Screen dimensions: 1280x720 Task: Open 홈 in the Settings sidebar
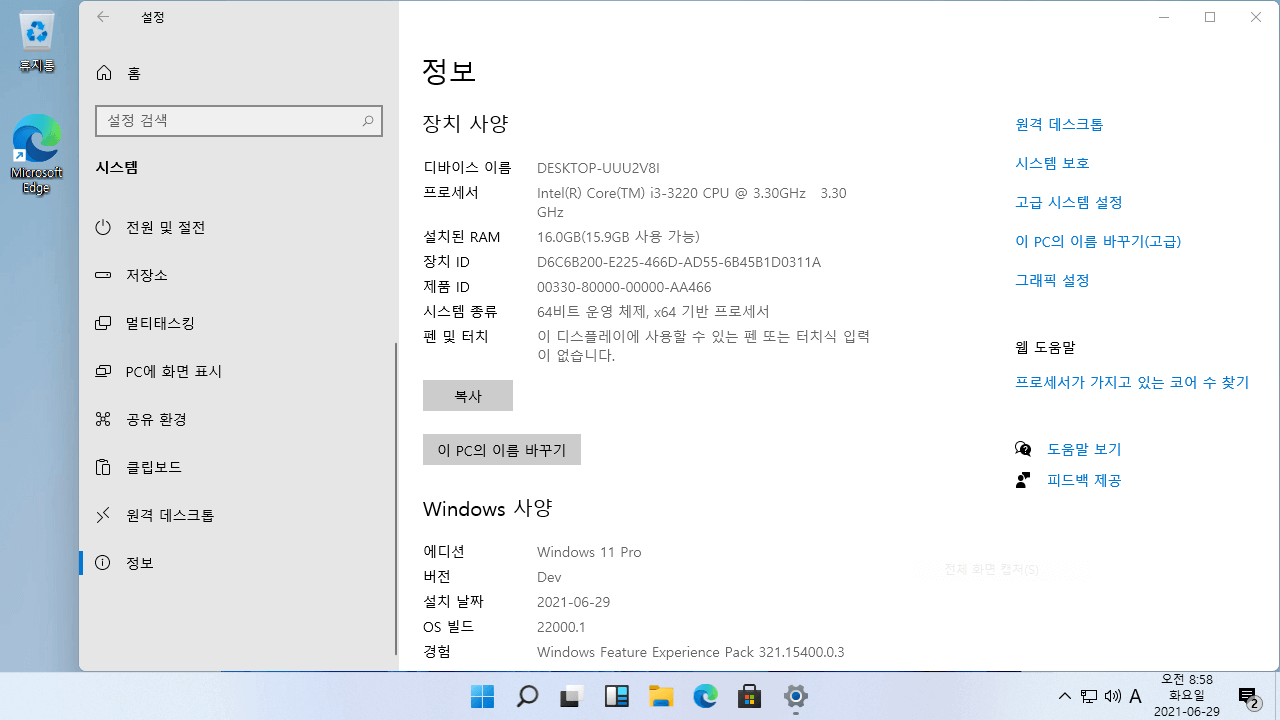[x=238, y=73]
